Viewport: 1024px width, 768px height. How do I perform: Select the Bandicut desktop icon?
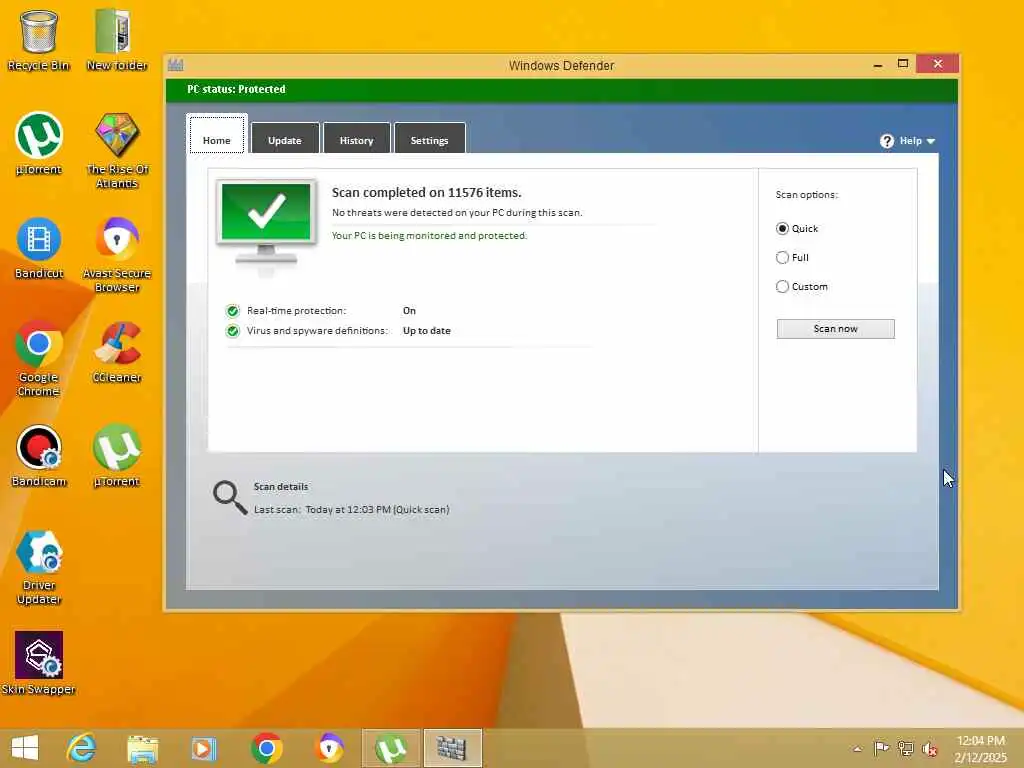[x=39, y=248]
